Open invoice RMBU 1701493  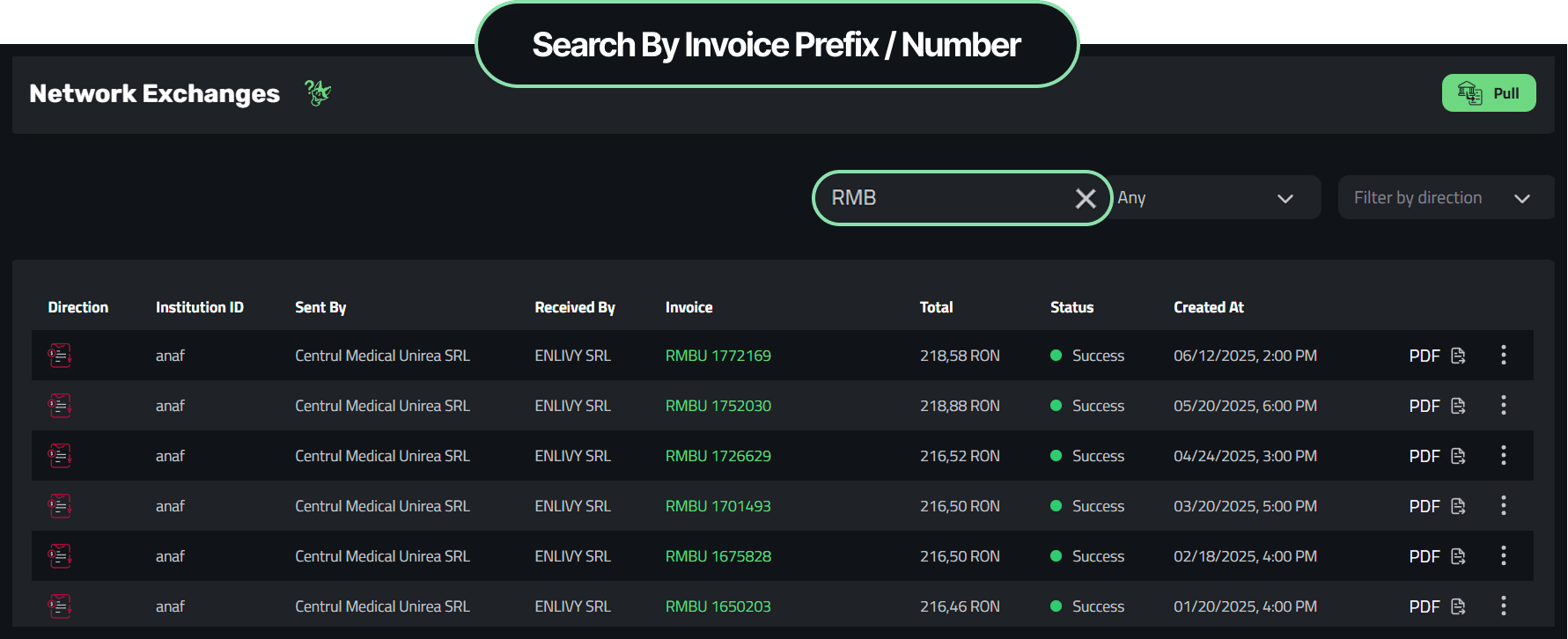(x=718, y=506)
